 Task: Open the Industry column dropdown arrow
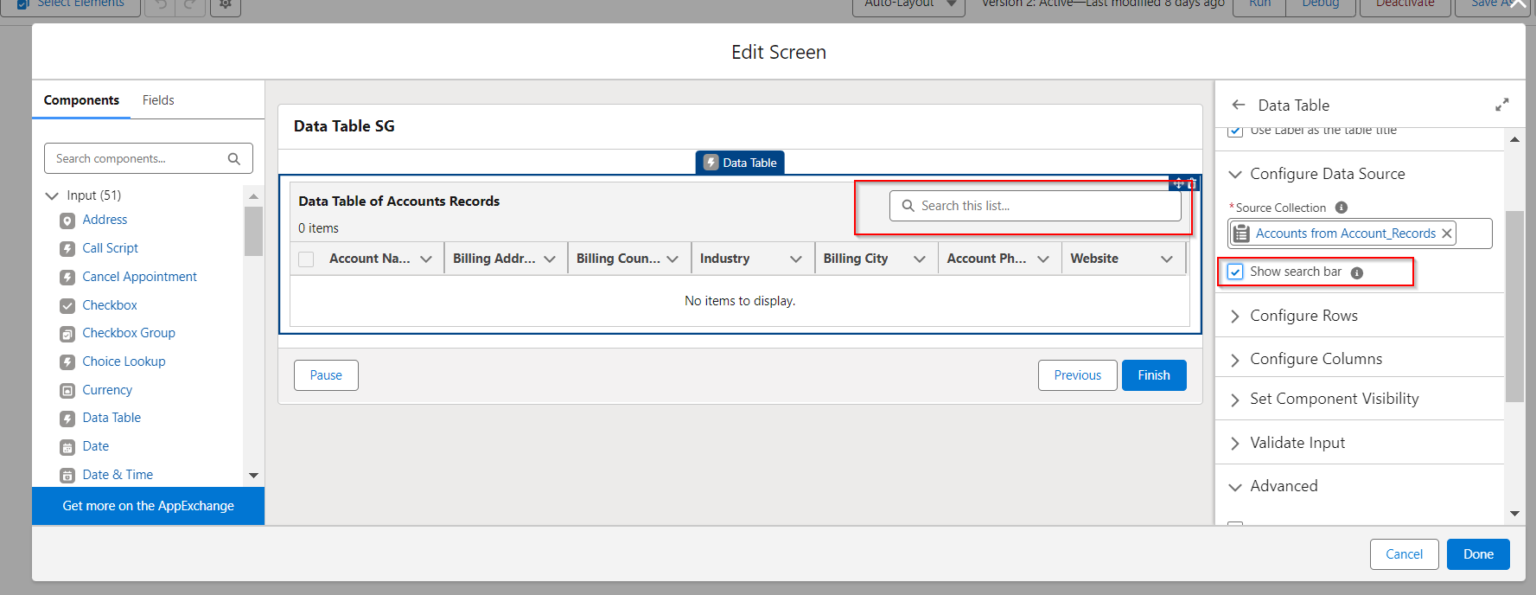795,259
